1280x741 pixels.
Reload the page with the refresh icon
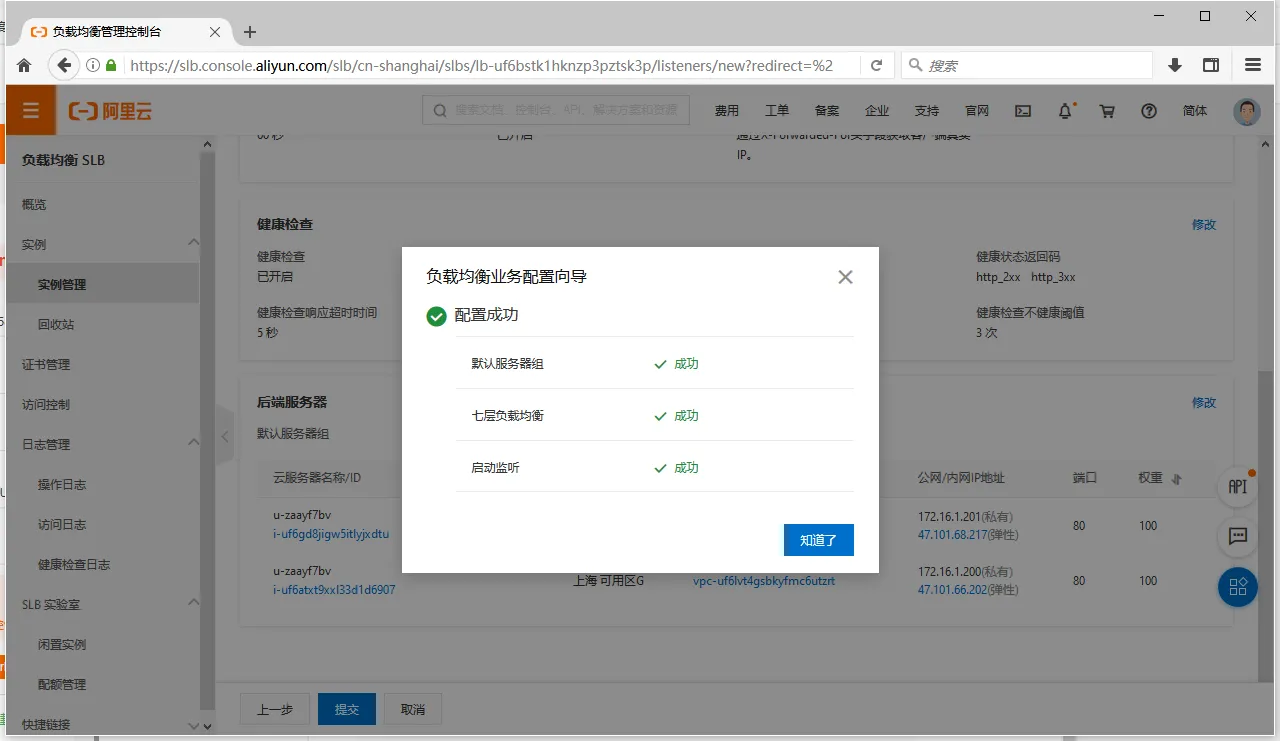[876, 65]
